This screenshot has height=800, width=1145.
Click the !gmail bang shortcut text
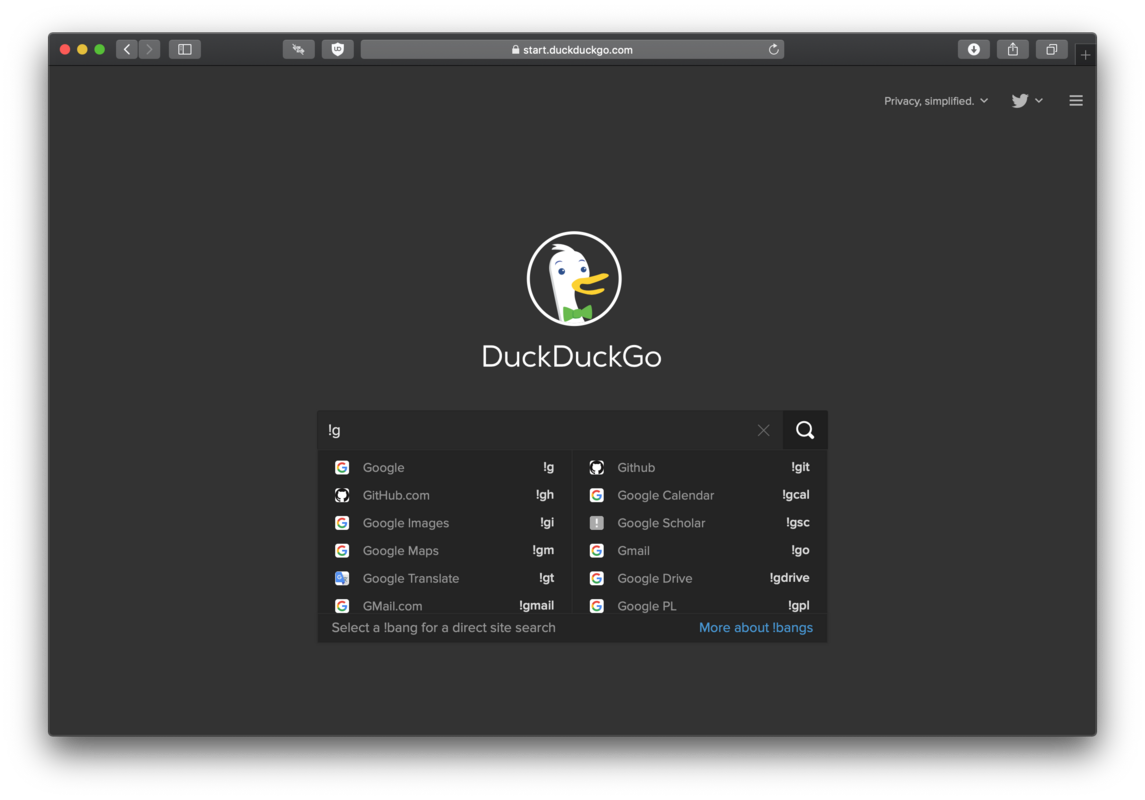point(537,605)
